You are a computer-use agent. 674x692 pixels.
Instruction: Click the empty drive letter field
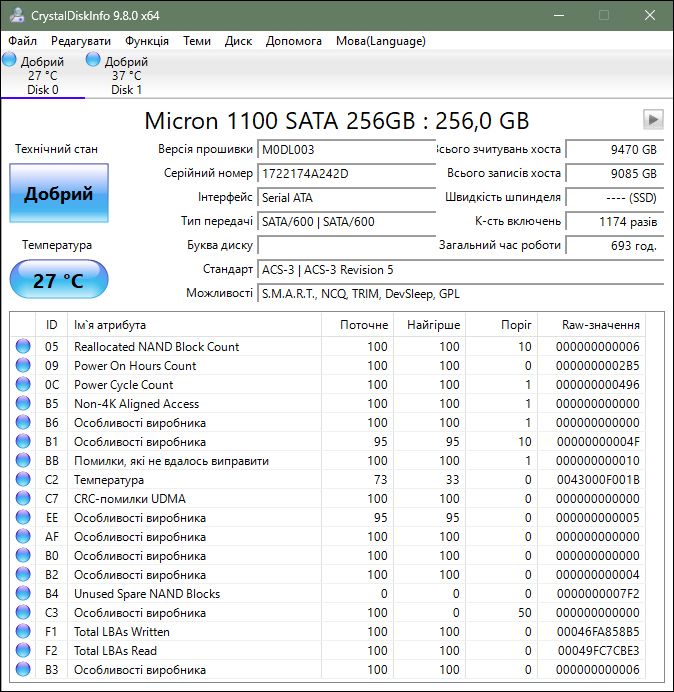click(x=346, y=245)
